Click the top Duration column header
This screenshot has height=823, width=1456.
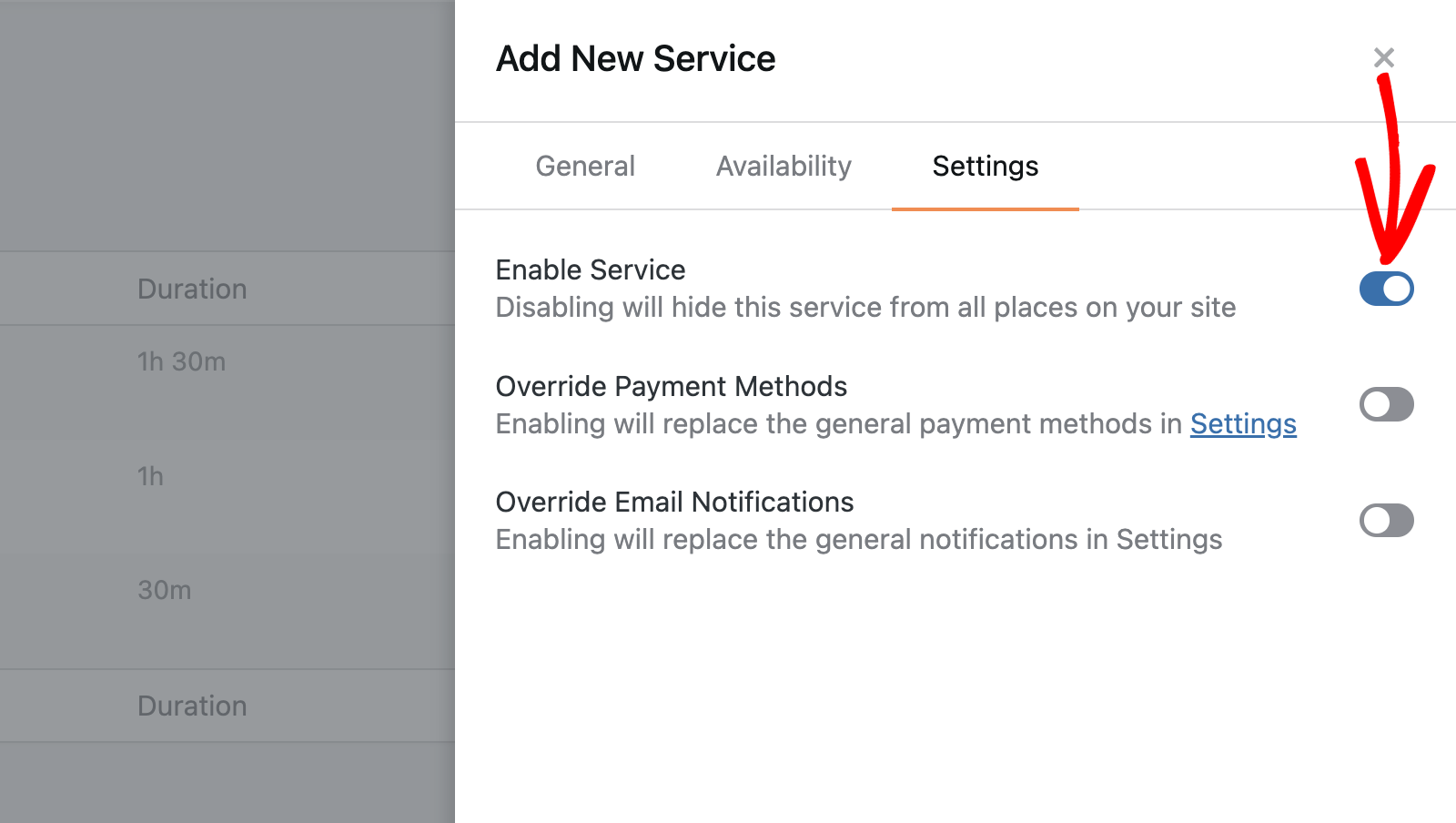point(192,289)
